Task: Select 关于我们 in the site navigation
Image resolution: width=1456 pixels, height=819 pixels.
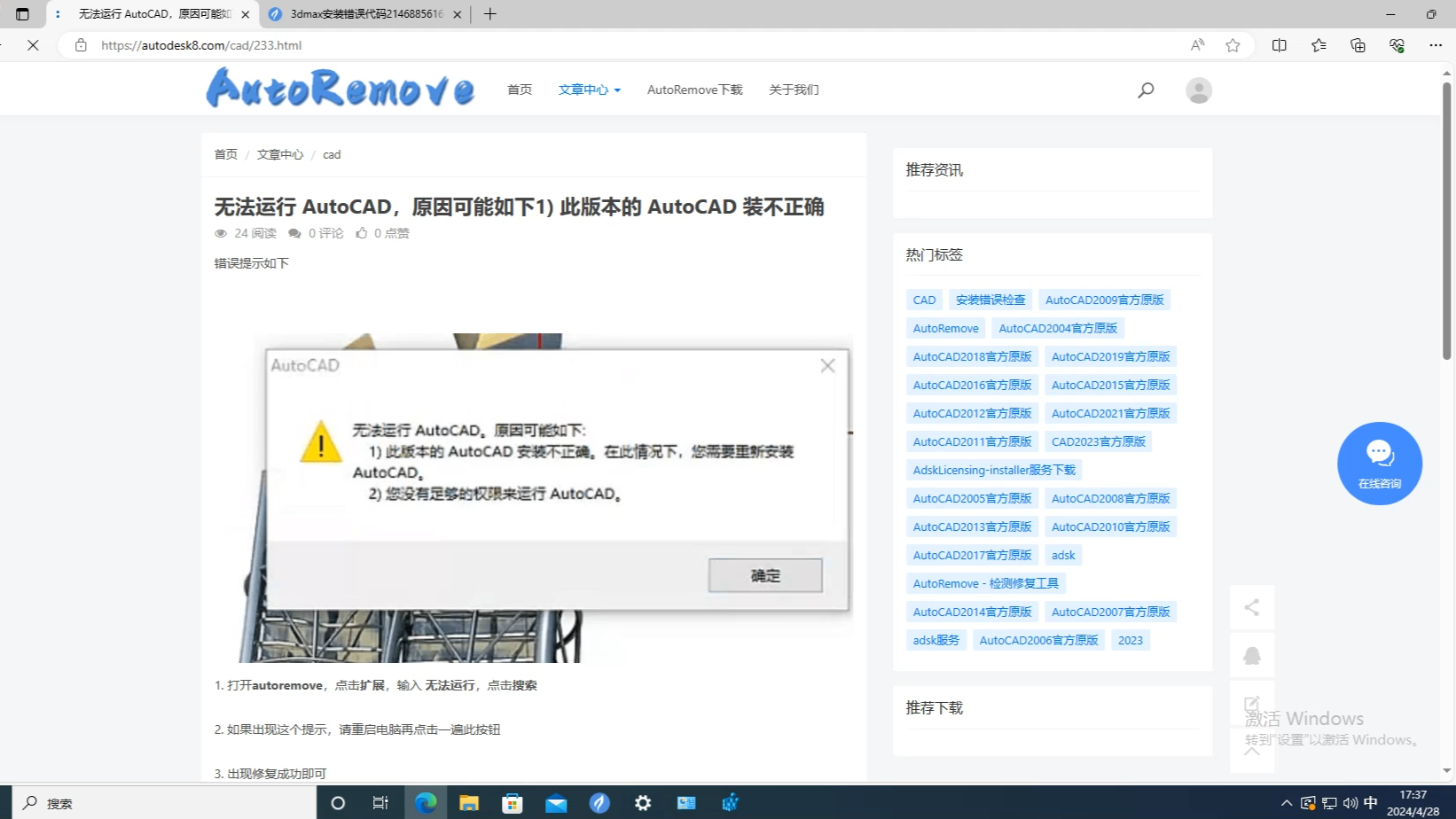Action: pyautogui.click(x=794, y=90)
